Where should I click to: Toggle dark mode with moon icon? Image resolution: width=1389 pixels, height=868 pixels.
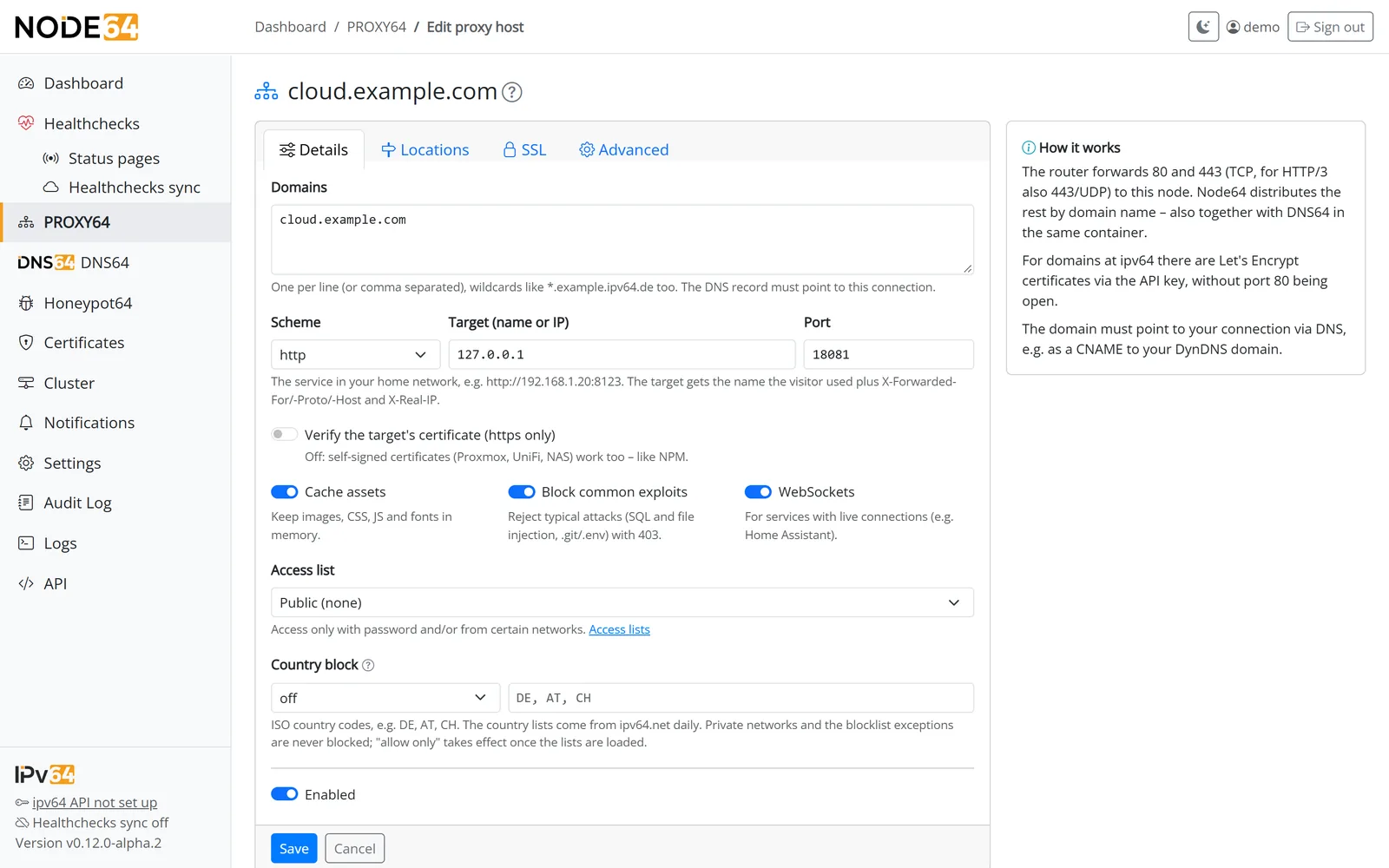(1203, 27)
